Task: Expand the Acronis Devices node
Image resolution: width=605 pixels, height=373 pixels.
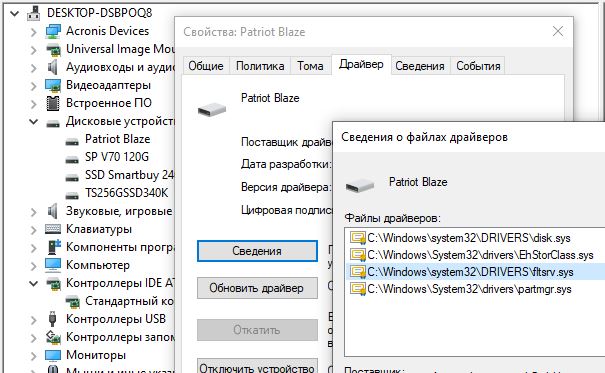Action: 34,31
